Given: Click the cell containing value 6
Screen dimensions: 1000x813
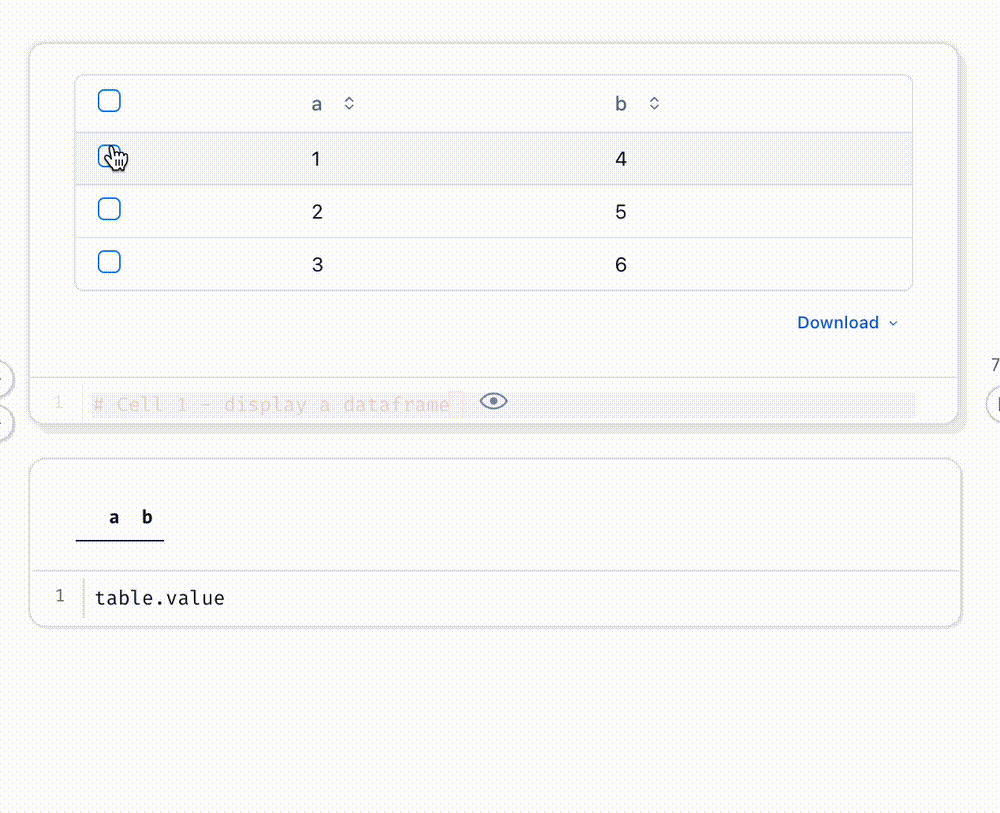Looking at the screenshot, I should pyautogui.click(x=621, y=265).
